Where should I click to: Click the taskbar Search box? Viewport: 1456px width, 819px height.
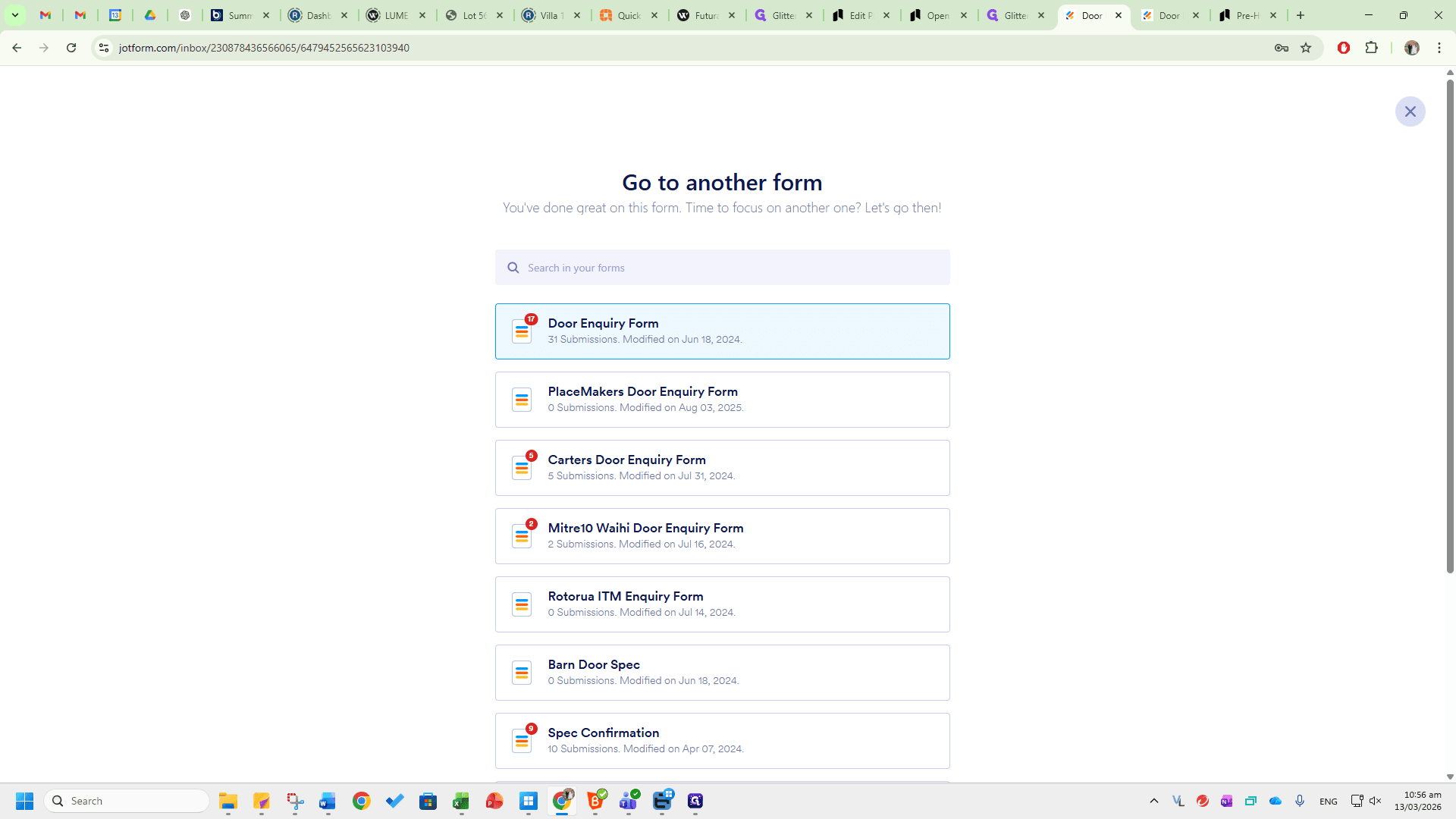(x=127, y=801)
